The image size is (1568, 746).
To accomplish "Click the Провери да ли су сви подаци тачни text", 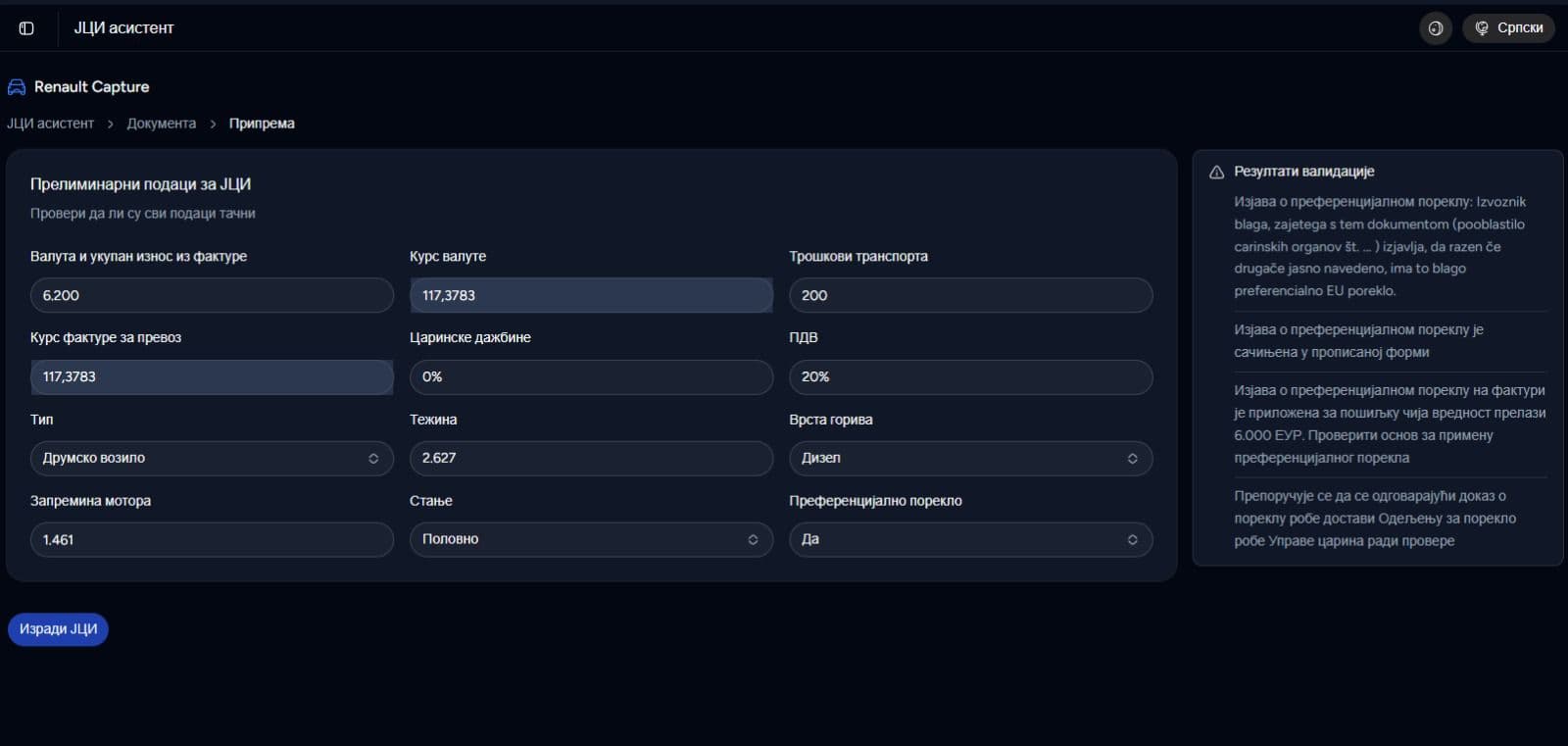I will [x=142, y=214].
